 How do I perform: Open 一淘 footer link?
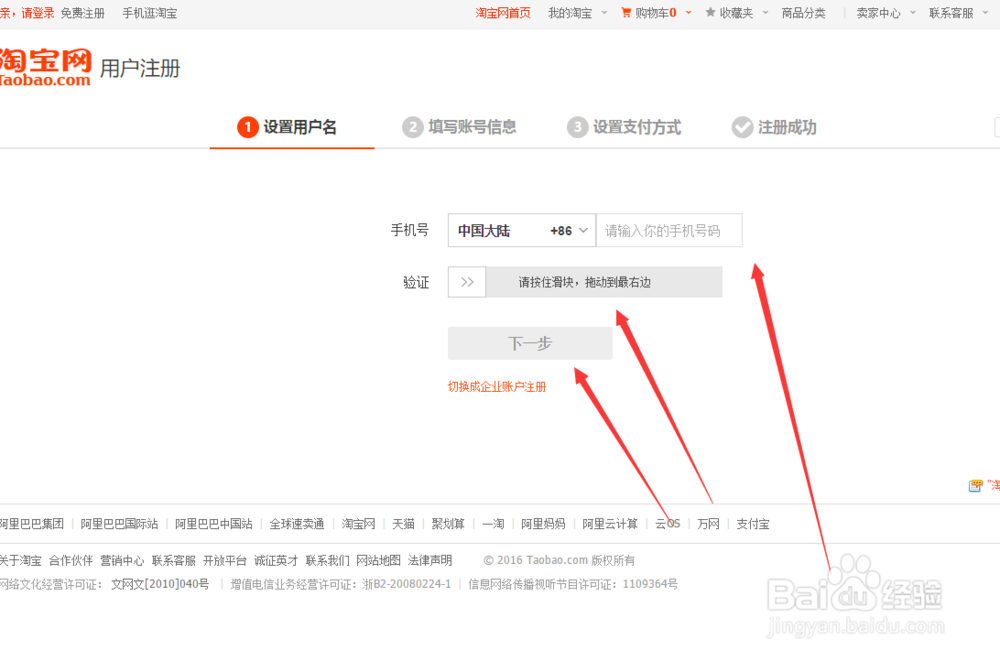click(x=493, y=524)
